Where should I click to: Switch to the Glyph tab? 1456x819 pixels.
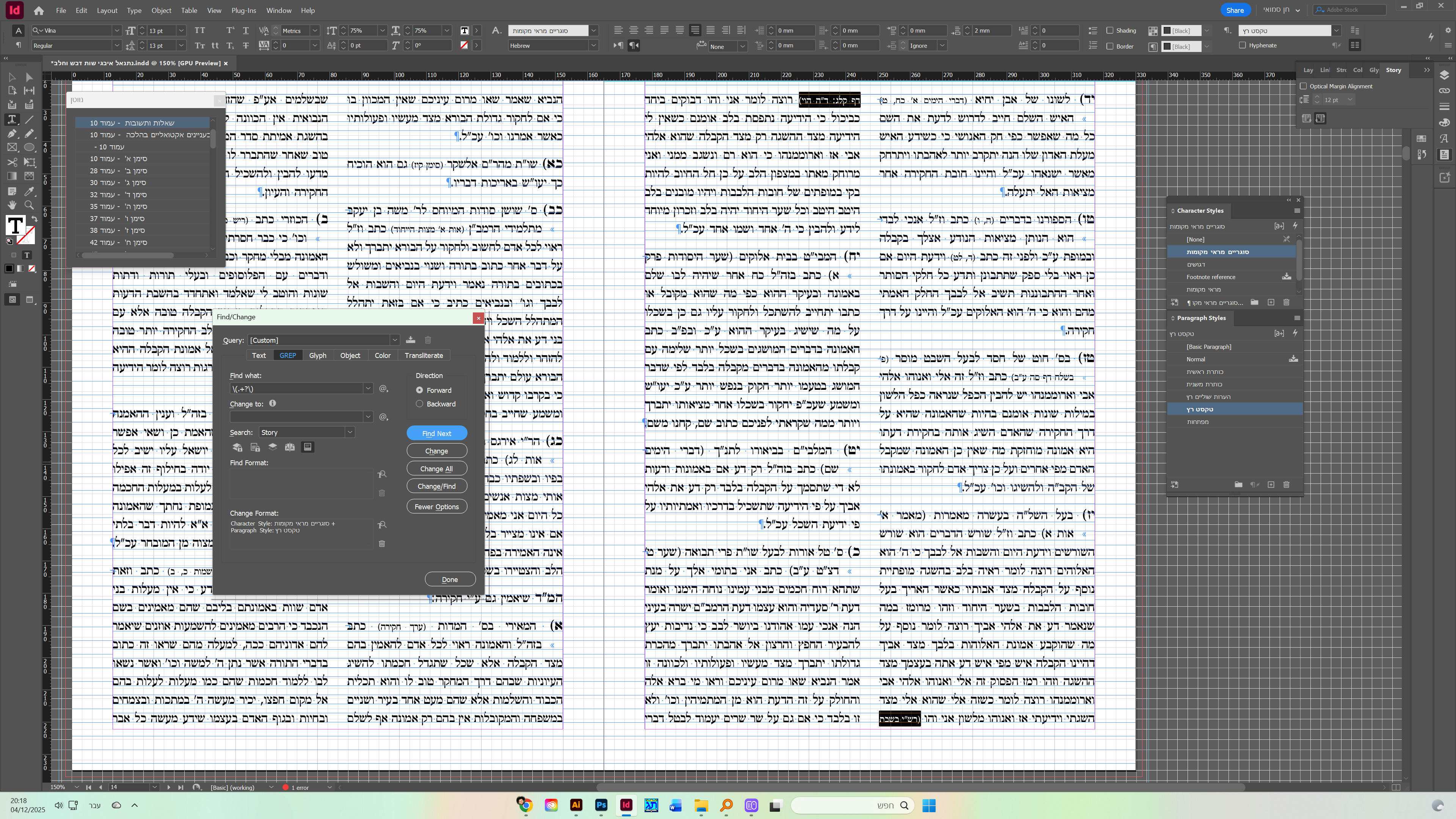point(318,356)
